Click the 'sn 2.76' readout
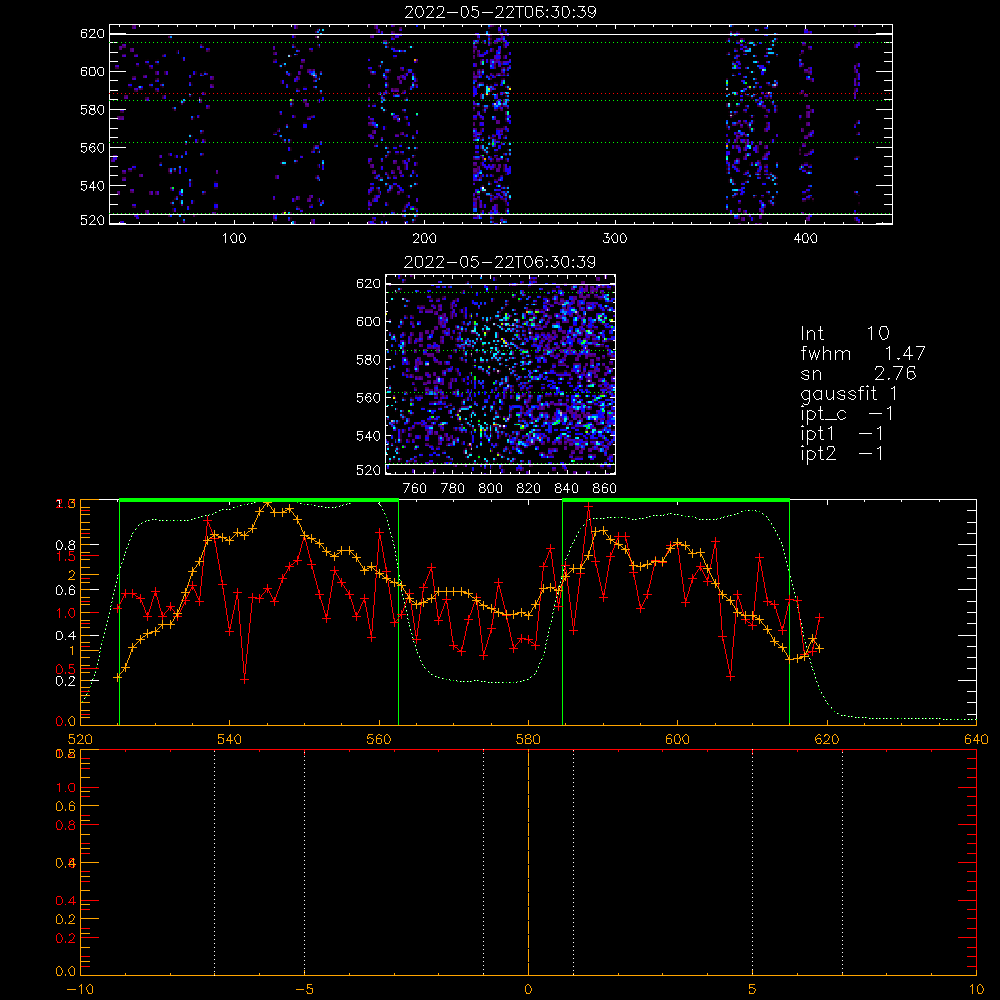Viewport: 1000px width, 1000px height. pyautogui.click(x=858, y=373)
